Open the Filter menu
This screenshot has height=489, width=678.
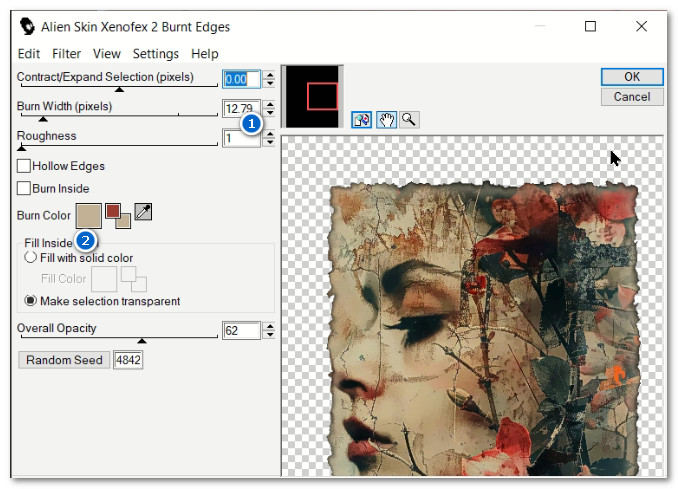(x=67, y=54)
